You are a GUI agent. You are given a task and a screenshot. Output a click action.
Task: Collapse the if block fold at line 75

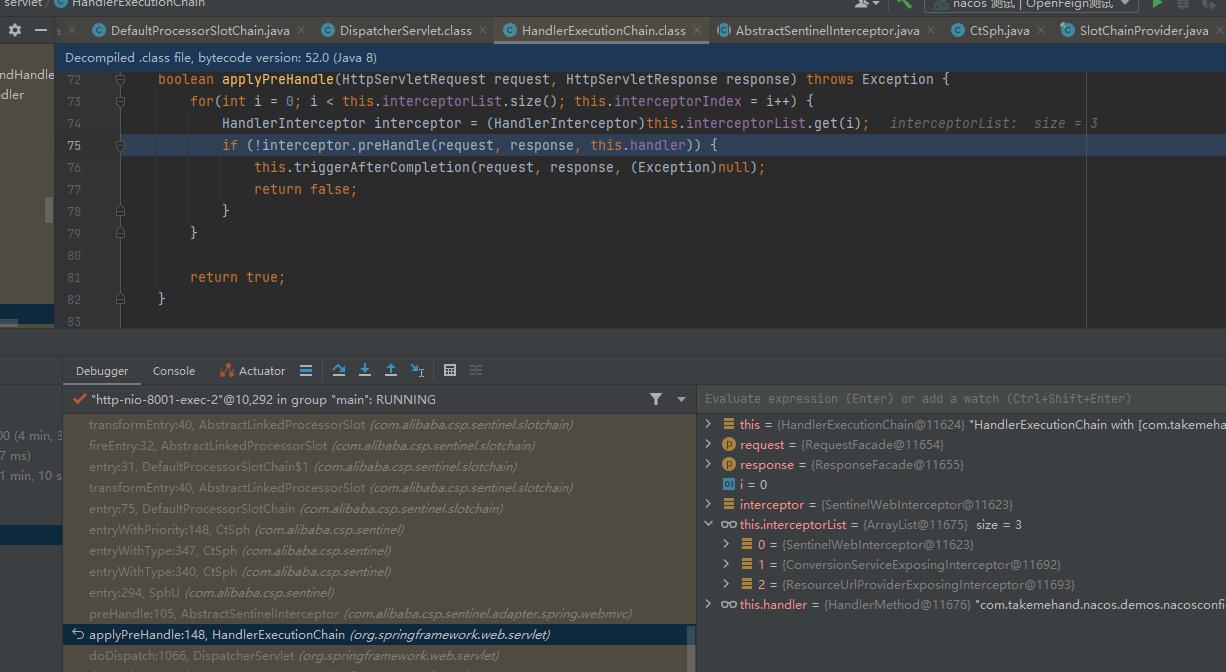click(120, 145)
